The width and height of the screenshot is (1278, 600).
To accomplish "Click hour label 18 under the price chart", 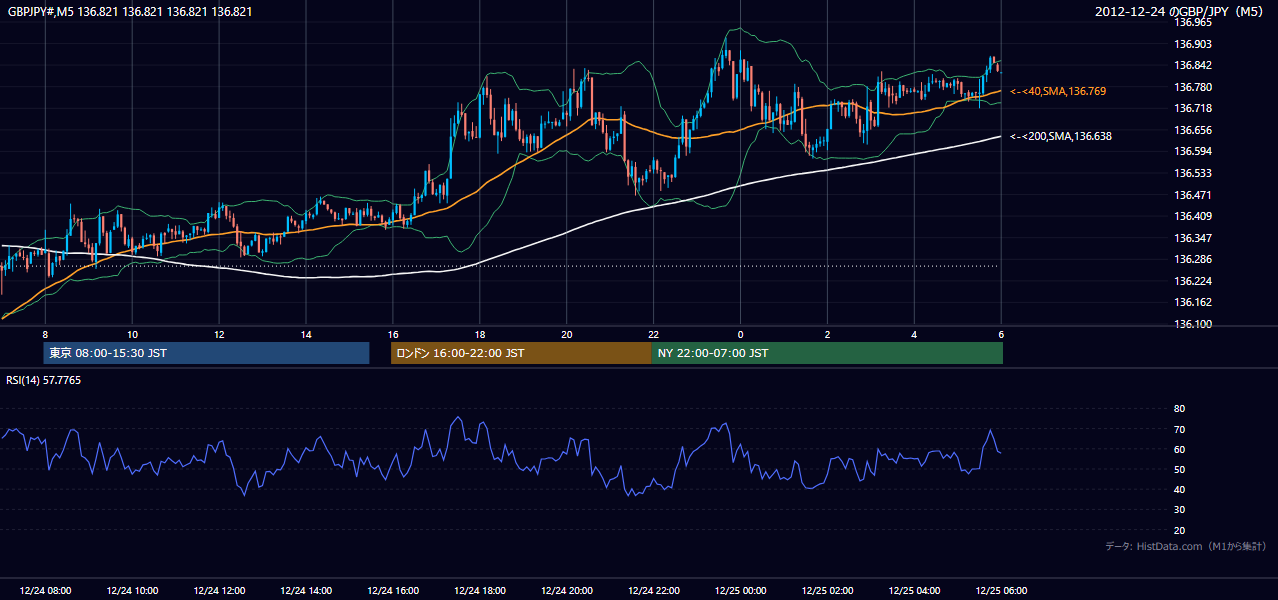I will click(480, 334).
